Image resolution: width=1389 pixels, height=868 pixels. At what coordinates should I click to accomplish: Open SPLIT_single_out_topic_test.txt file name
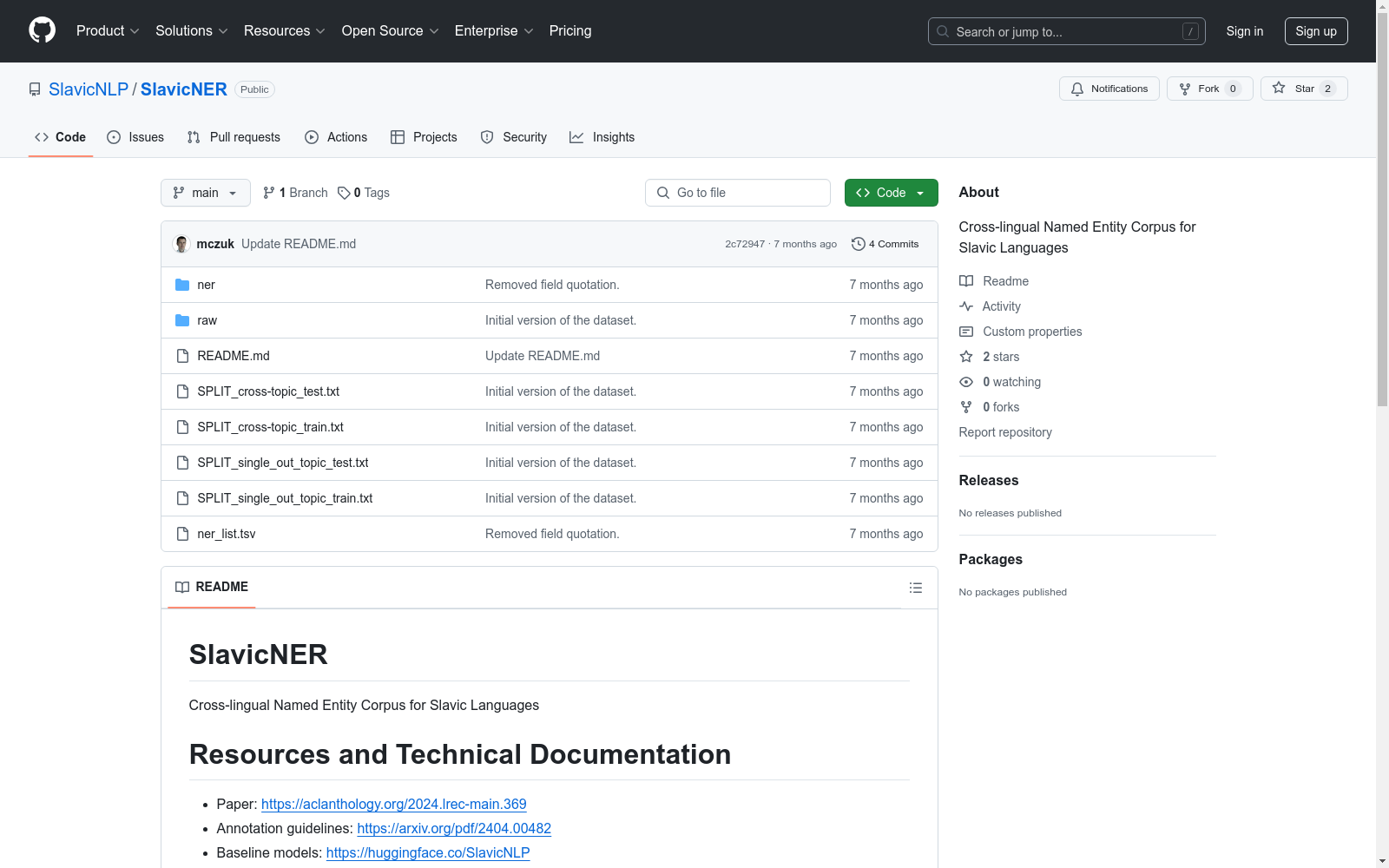tap(283, 463)
